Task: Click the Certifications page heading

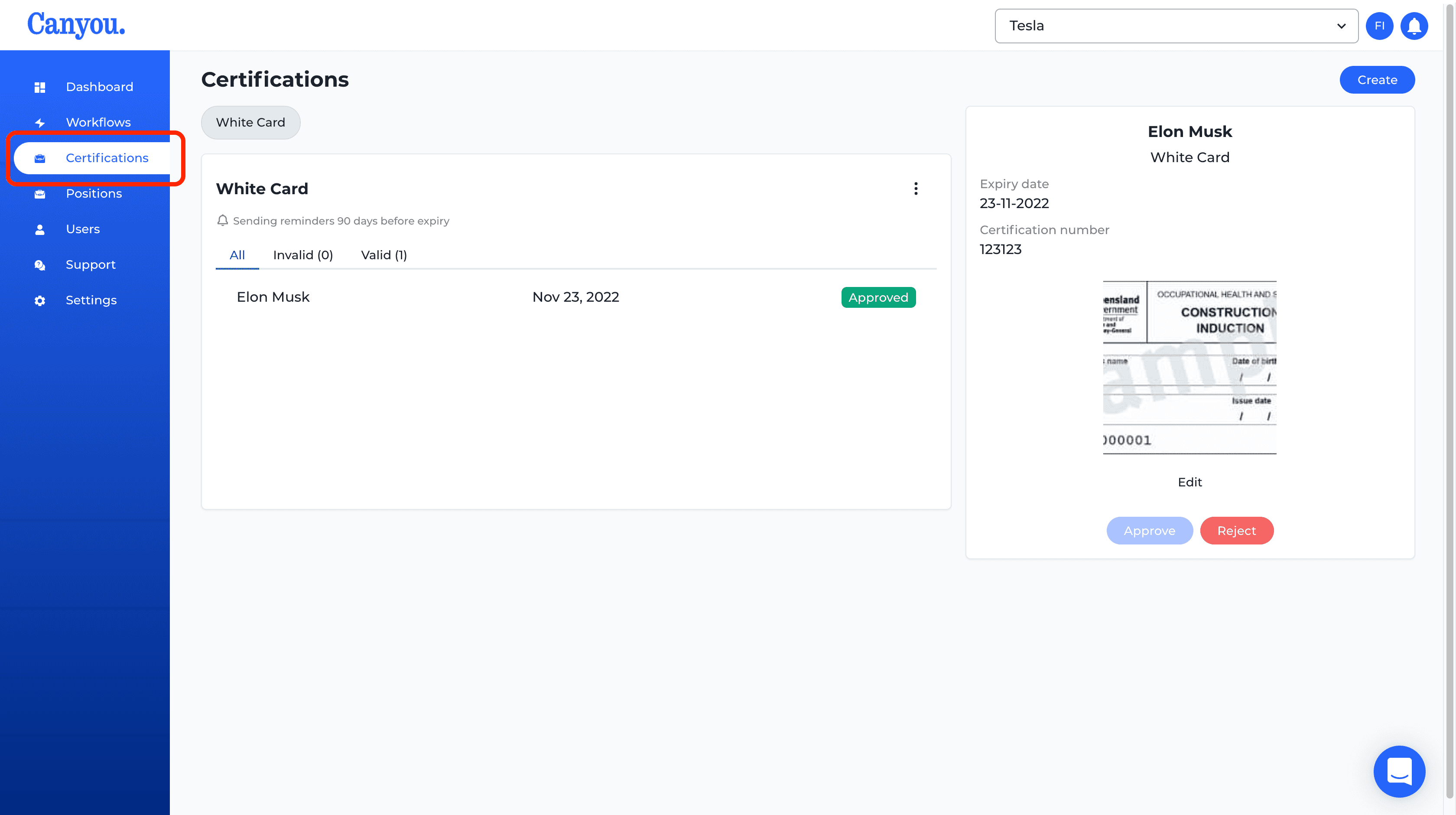Action: [275, 80]
